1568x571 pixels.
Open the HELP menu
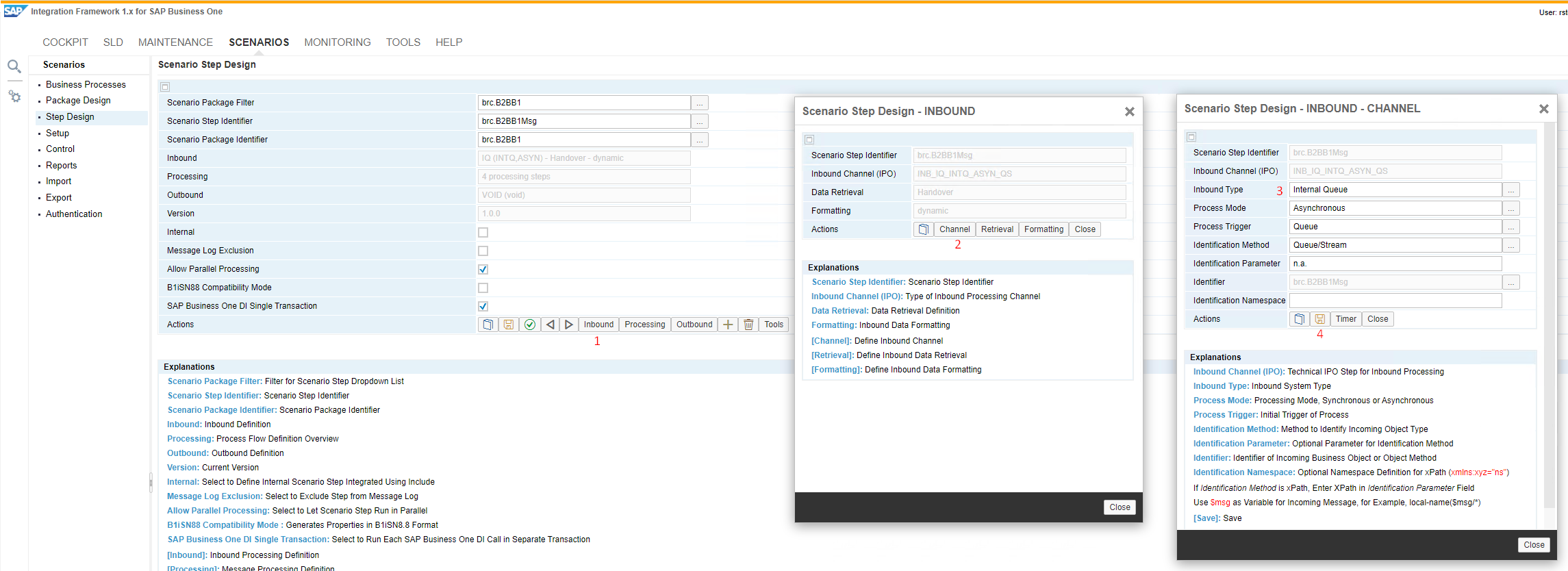pyautogui.click(x=449, y=42)
